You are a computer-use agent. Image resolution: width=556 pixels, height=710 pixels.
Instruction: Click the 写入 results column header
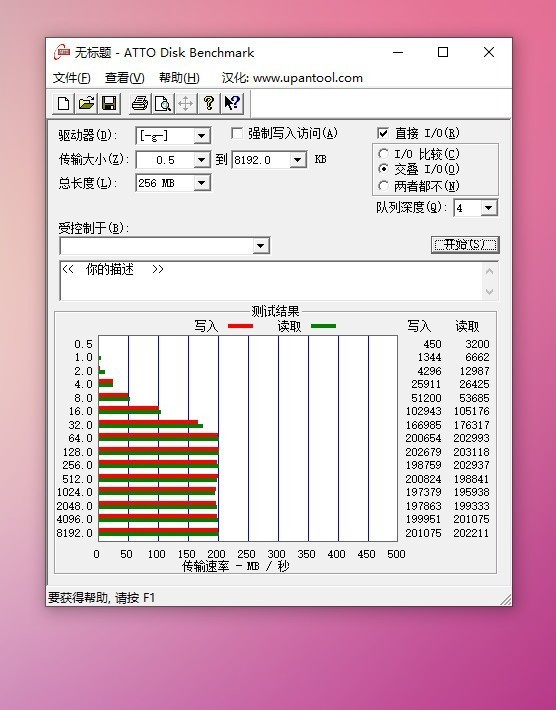(419, 326)
